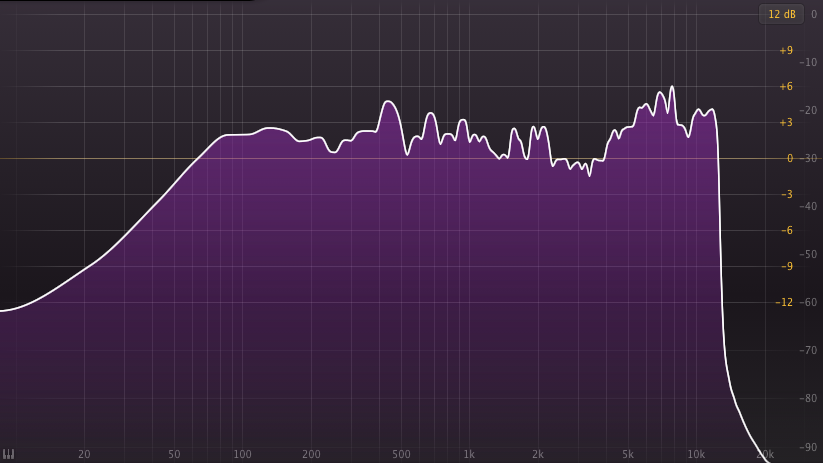Click the 5k frequency axis label
This screenshot has height=463, width=823.
coord(627,454)
